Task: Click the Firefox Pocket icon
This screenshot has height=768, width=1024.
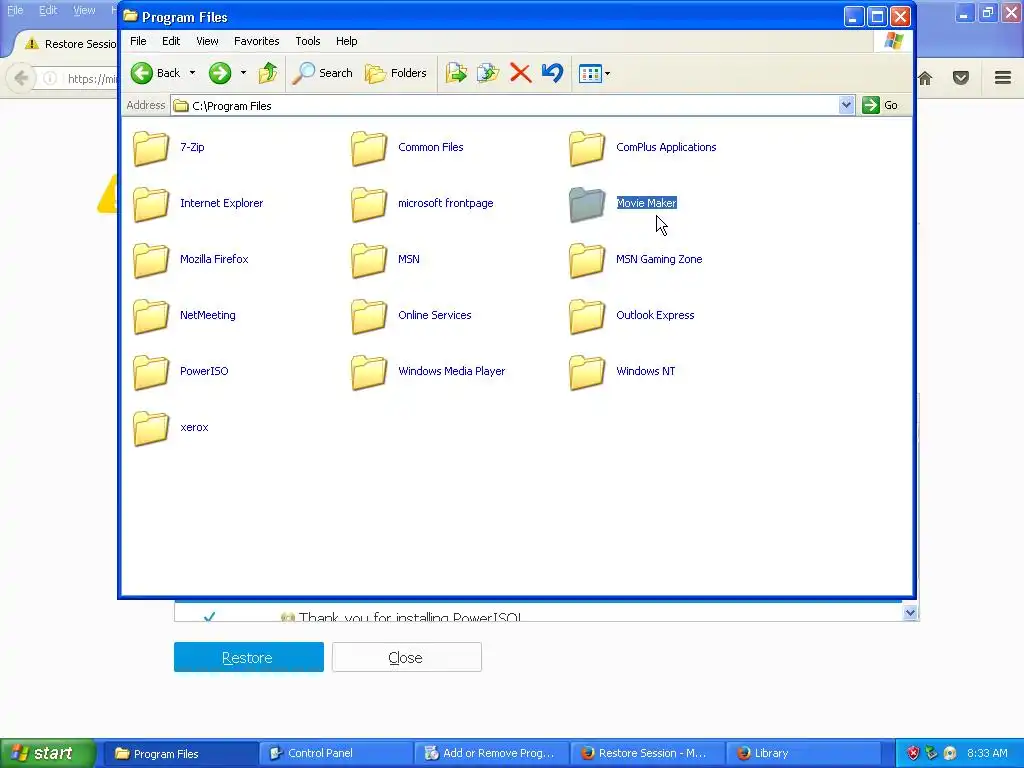Action: pos(961,78)
